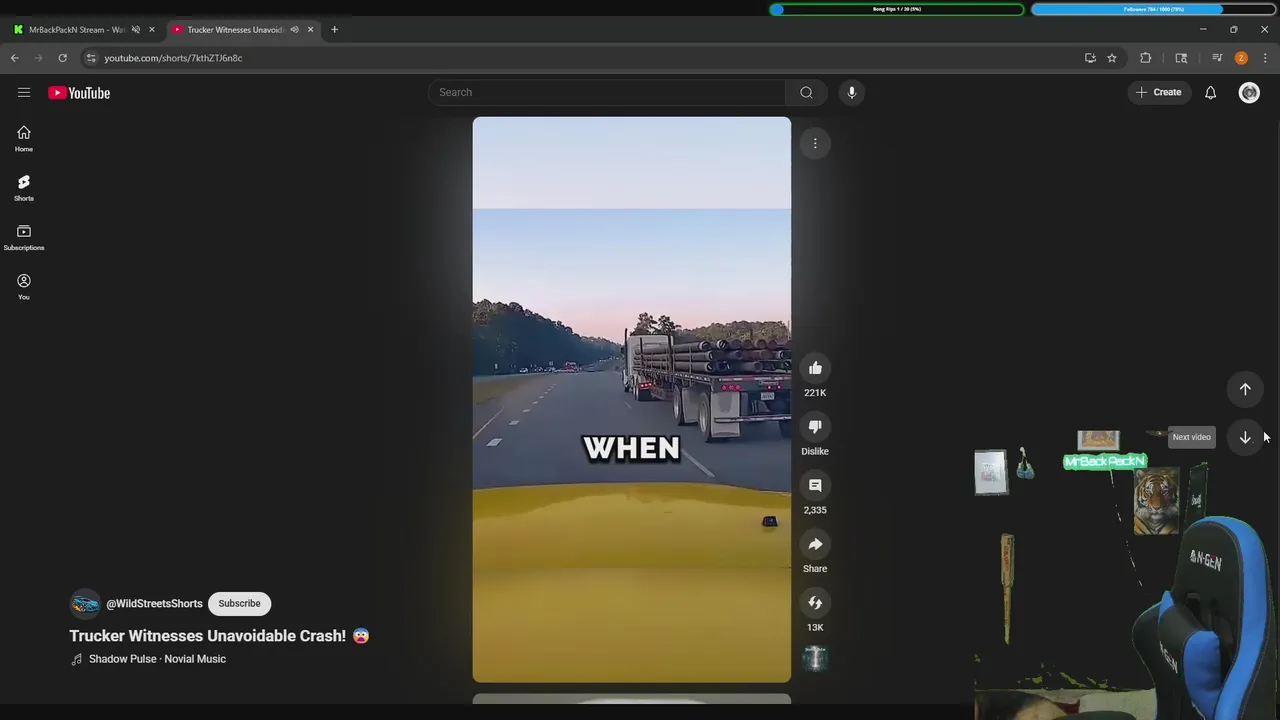Open the sound thumbnail under Remix

(815, 658)
